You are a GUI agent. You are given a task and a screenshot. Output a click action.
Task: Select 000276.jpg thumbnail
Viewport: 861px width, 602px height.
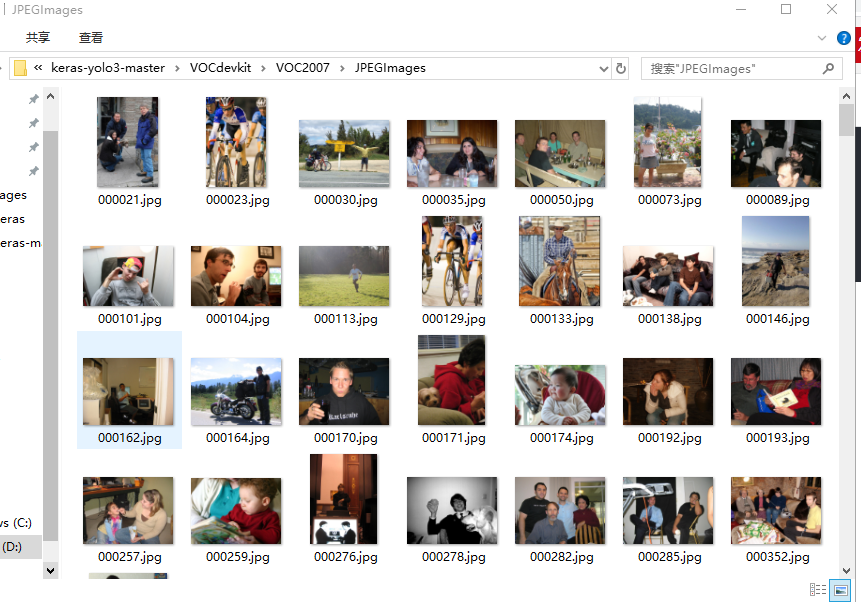[x=344, y=499]
